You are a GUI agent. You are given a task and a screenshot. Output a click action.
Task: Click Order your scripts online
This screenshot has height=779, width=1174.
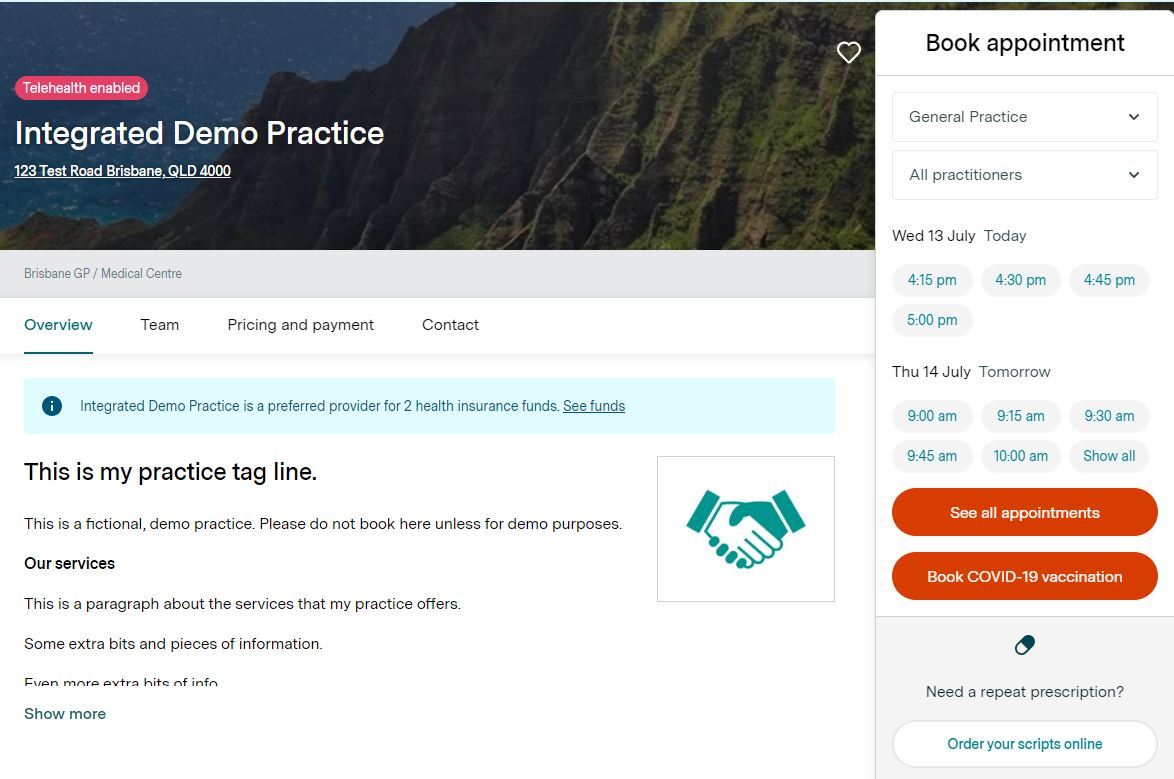1024,744
